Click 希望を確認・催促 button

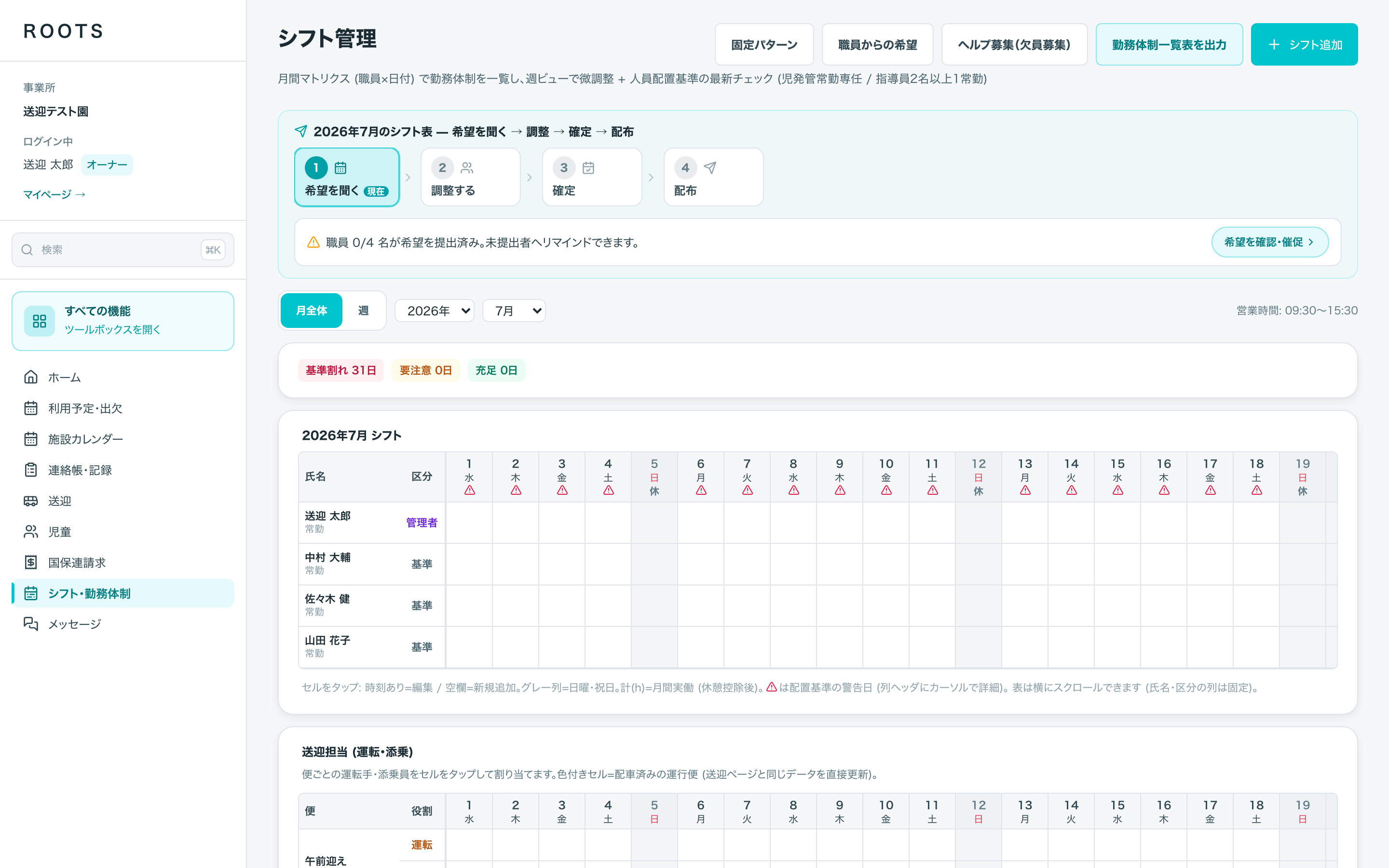(x=1269, y=242)
